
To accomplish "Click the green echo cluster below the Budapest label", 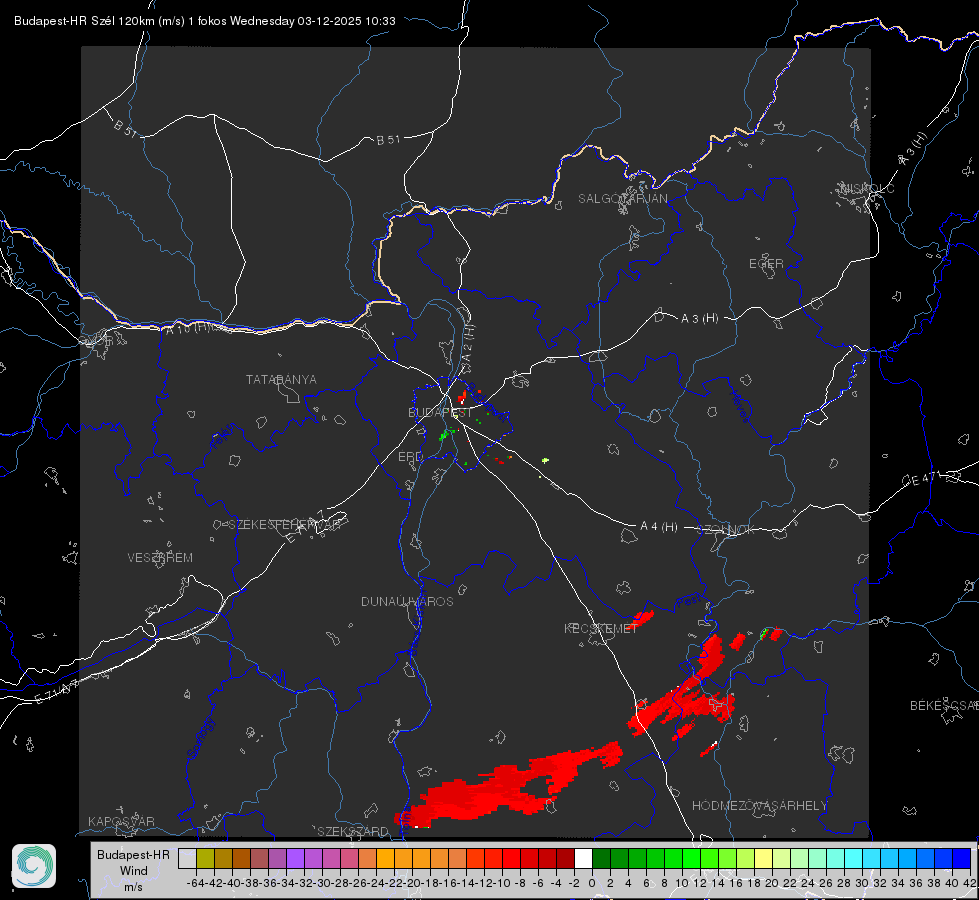I will pos(447,433).
